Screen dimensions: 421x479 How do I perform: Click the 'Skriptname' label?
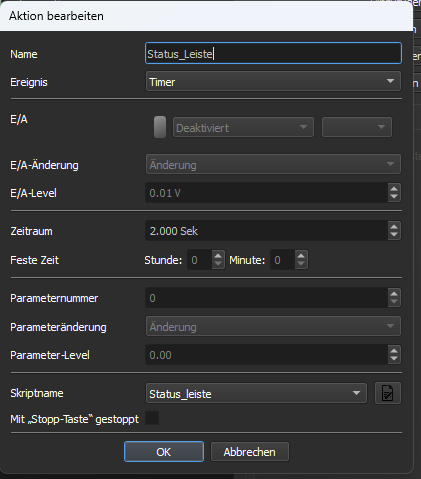click(37, 393)
